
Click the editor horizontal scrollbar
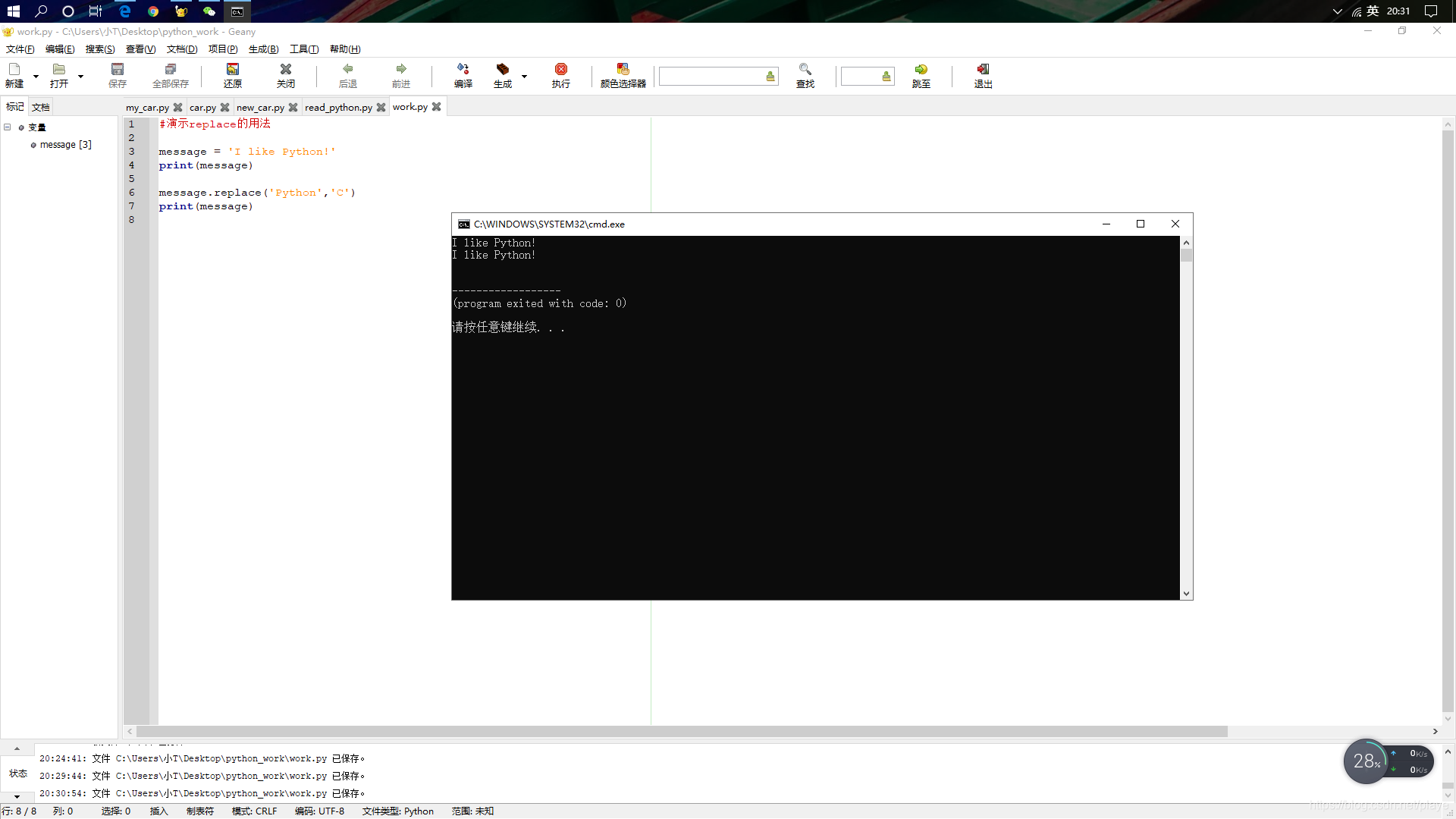681,732
